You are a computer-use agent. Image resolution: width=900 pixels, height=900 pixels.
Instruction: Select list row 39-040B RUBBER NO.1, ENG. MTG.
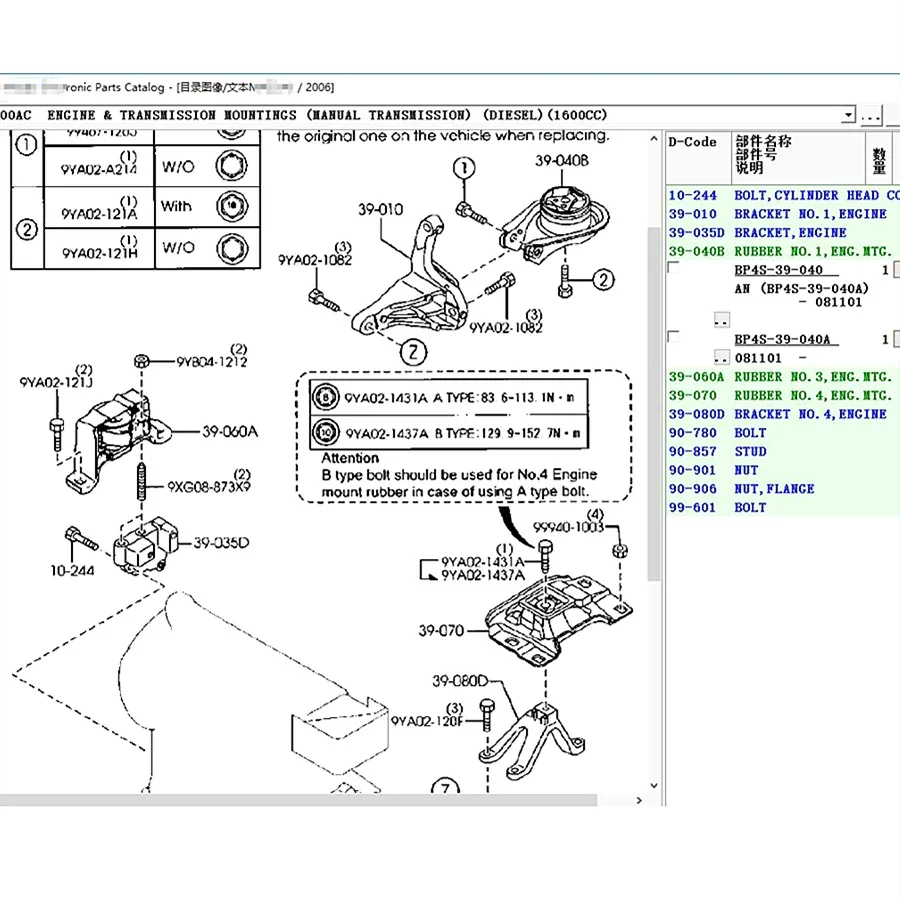pos(783,251)
